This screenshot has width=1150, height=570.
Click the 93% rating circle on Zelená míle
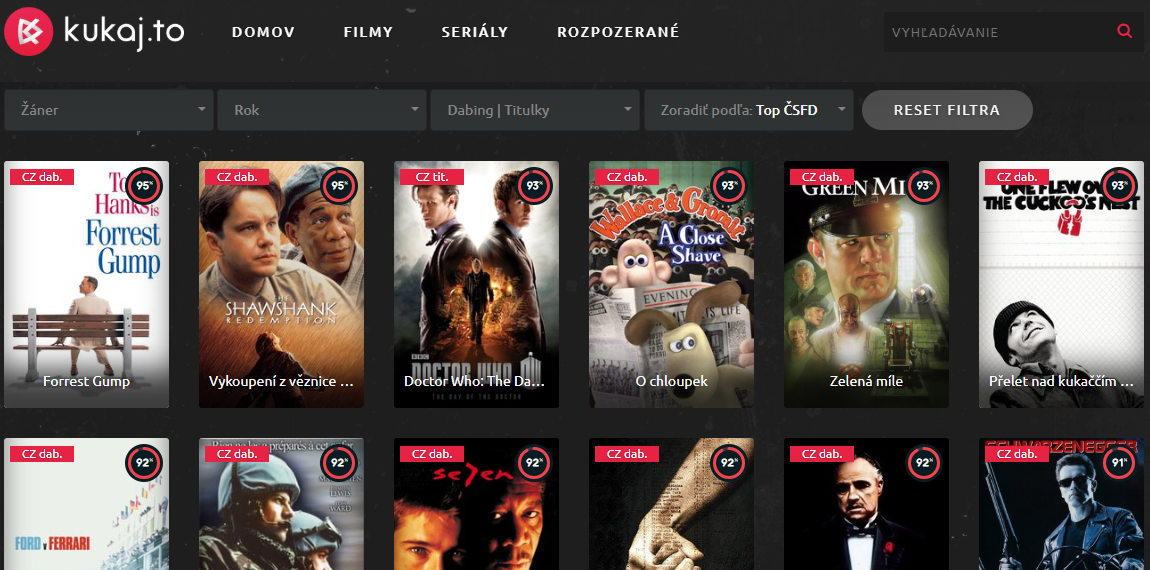(x=924, y=186)
